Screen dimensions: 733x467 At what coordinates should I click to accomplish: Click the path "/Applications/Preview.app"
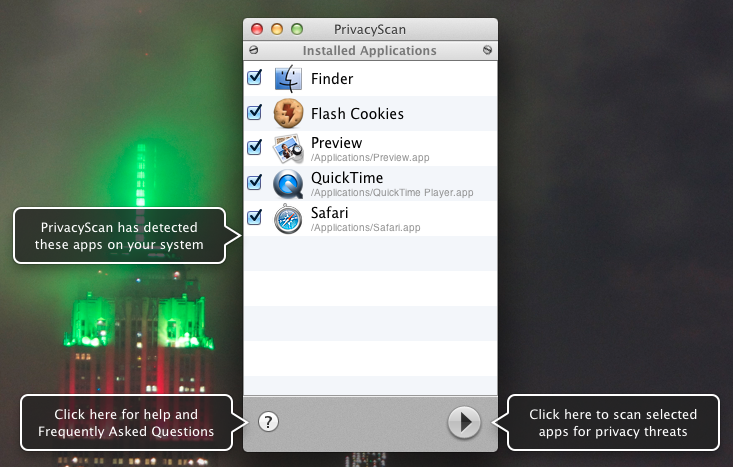pyautogui.click(x=370, y=158)
